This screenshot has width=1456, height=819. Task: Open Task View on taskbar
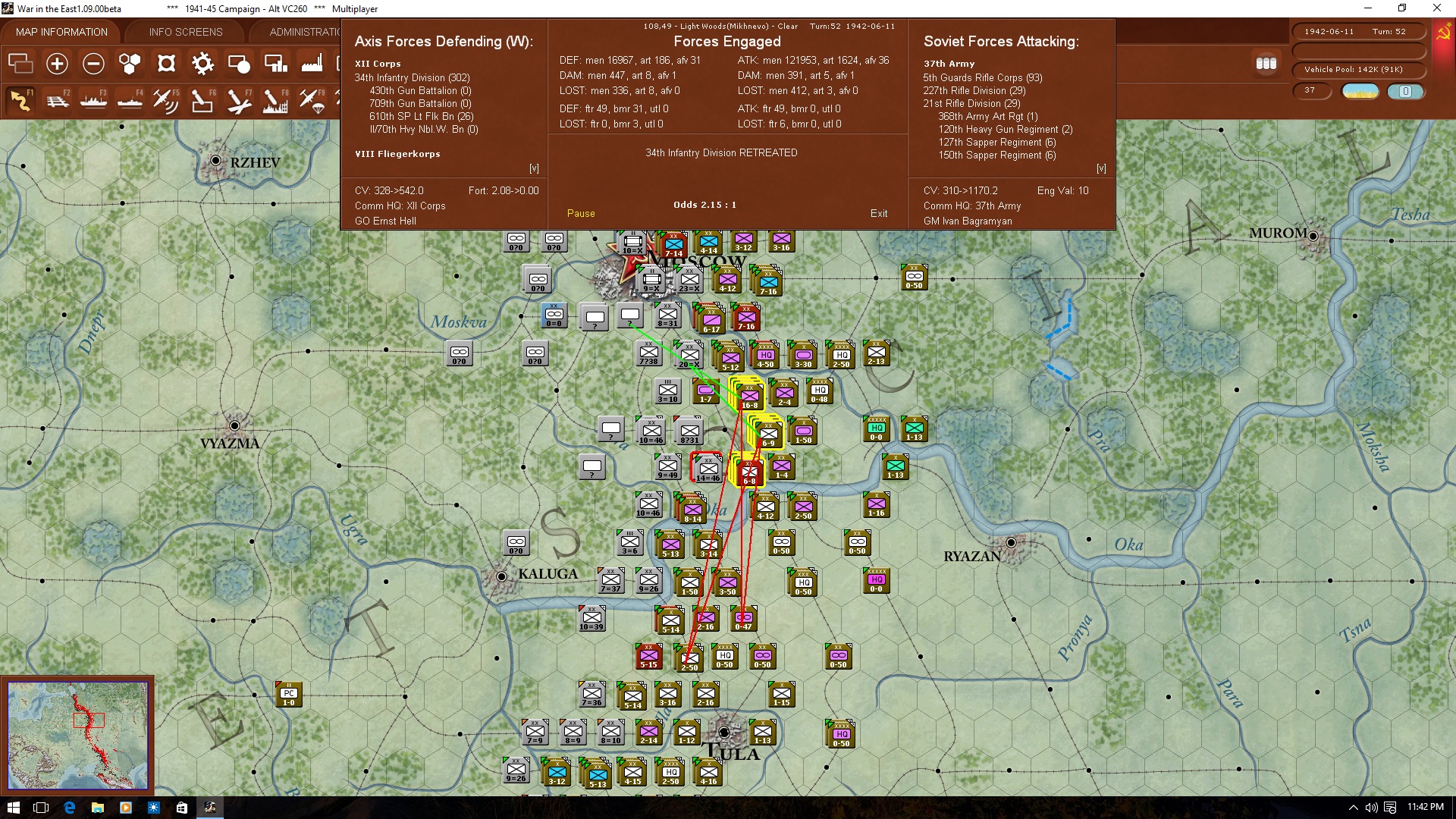tap(41, 808)
